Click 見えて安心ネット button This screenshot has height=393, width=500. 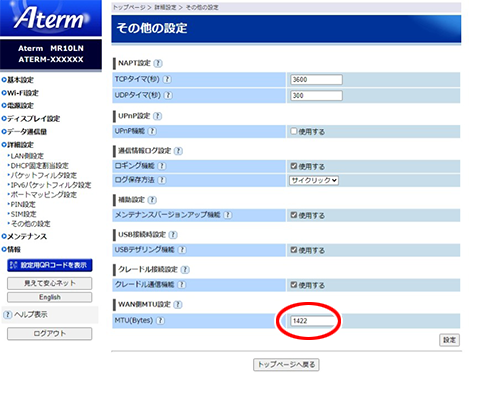[50, 283]
